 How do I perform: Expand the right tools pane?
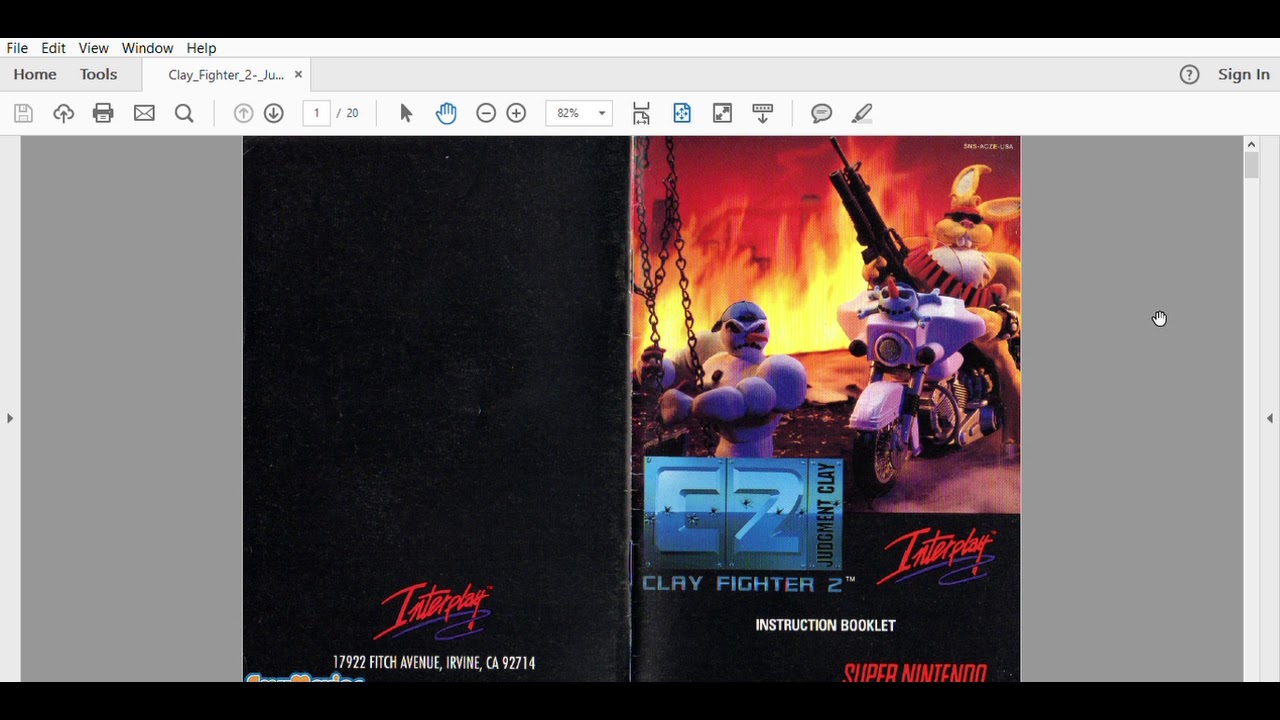[x=1270, y=418]
